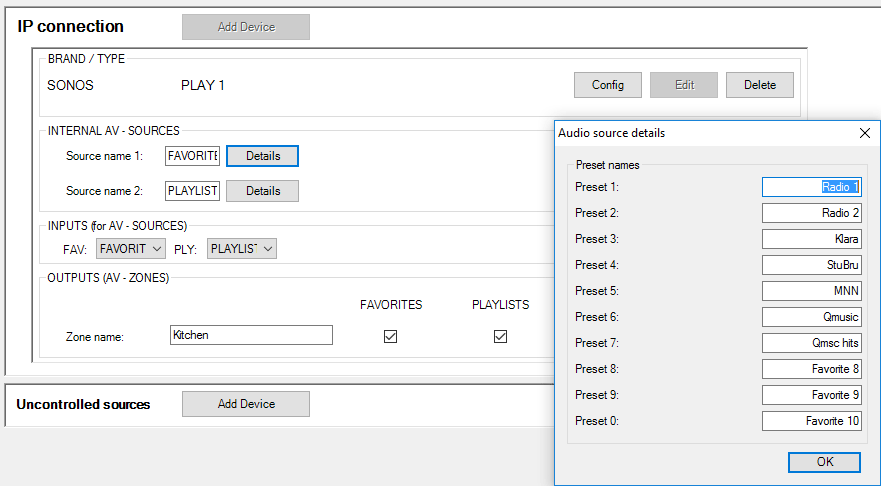Click the Zone name Kitchen field
881x486 pixels.
251,335
